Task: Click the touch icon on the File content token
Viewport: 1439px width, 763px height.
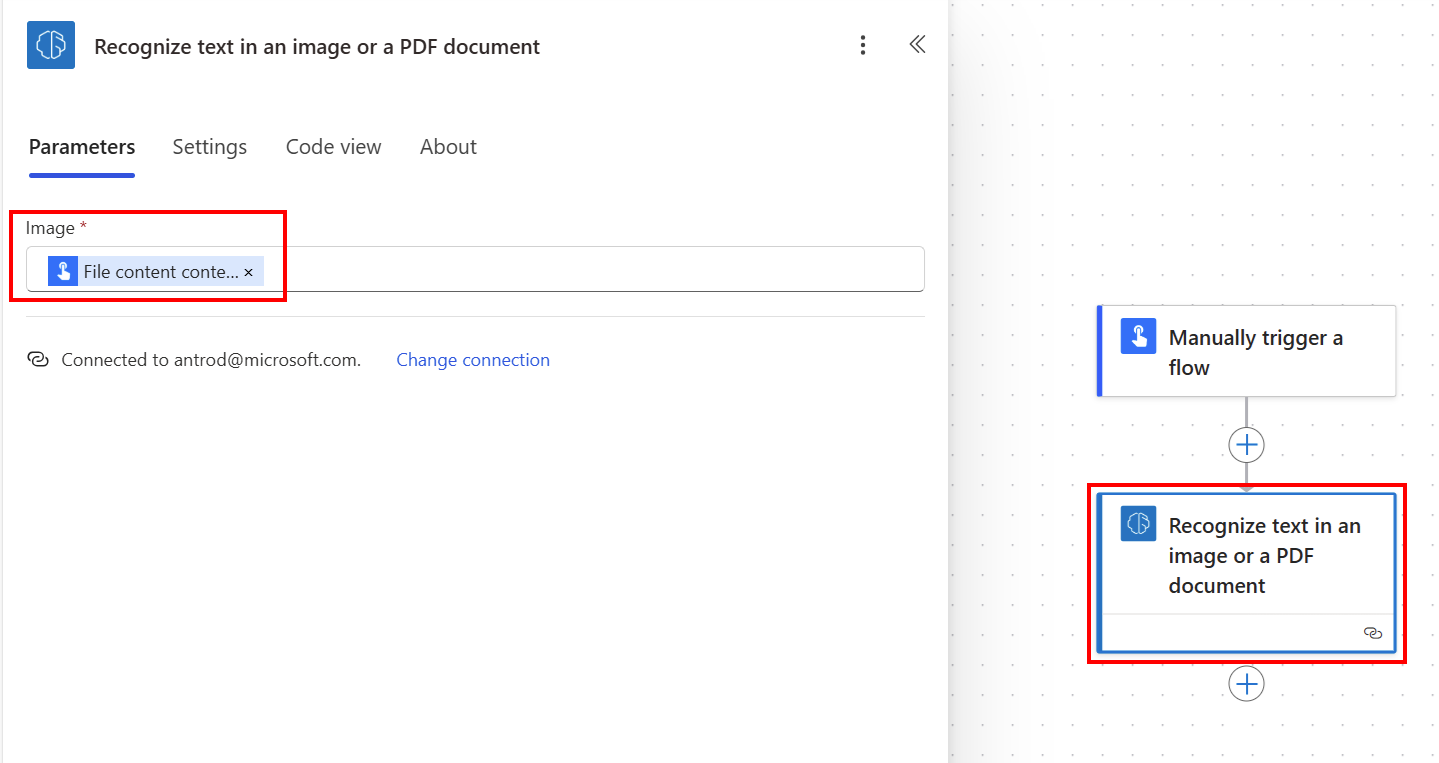Action: (x=63, y=270)
